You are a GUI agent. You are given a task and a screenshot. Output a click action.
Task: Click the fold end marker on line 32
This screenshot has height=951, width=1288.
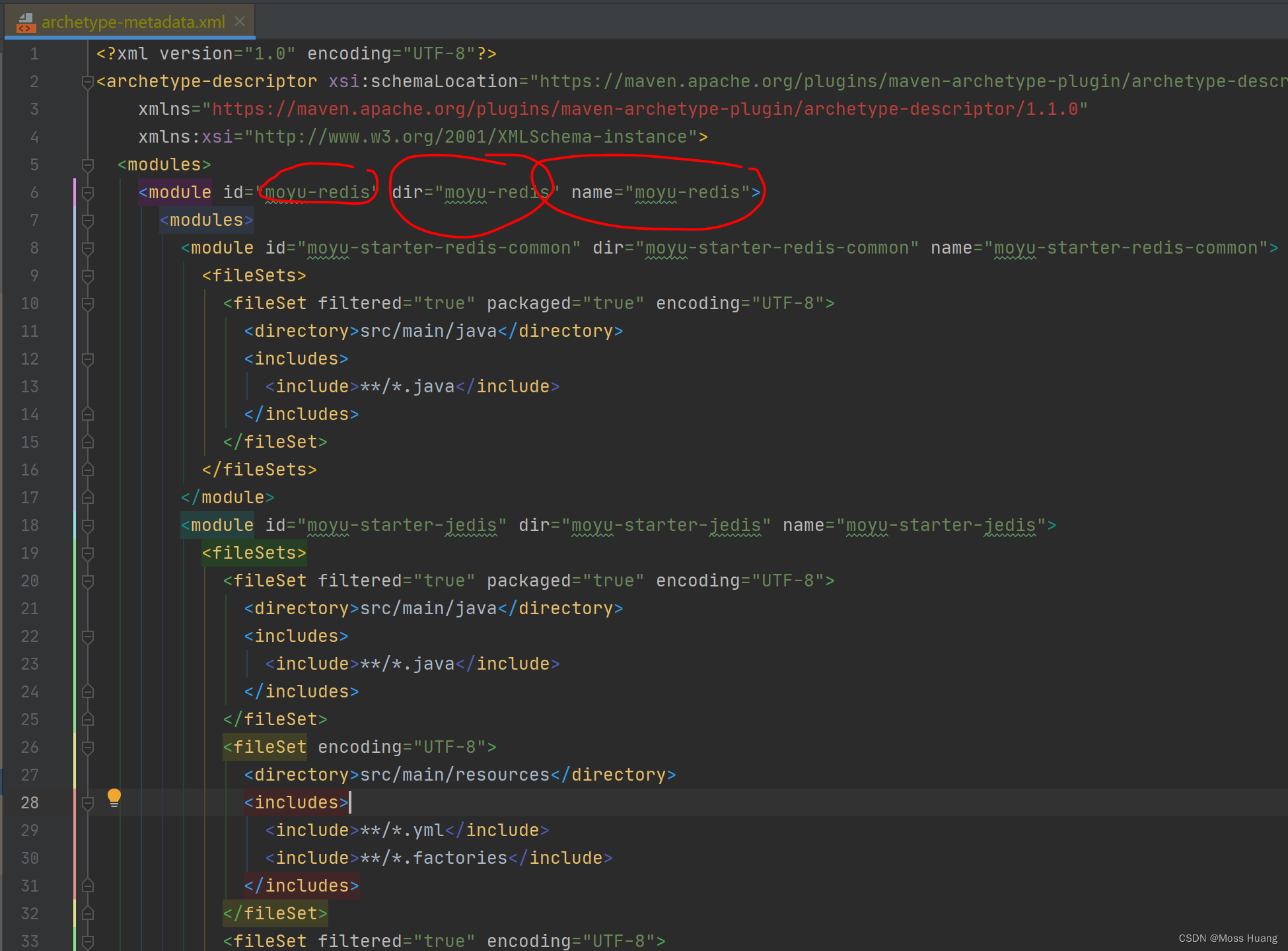(87, 913)
